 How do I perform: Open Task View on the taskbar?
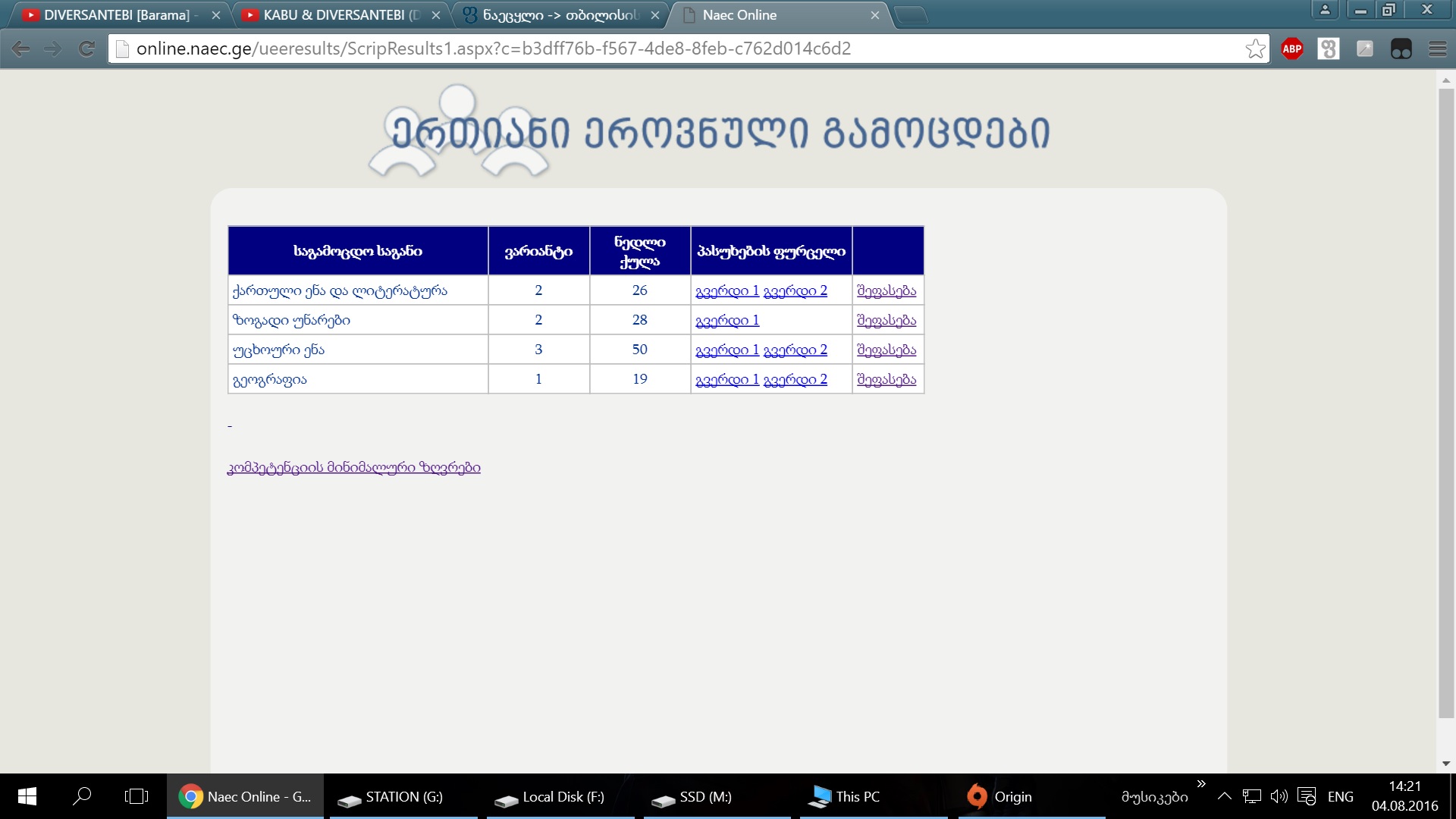click(x=136, y=796)
